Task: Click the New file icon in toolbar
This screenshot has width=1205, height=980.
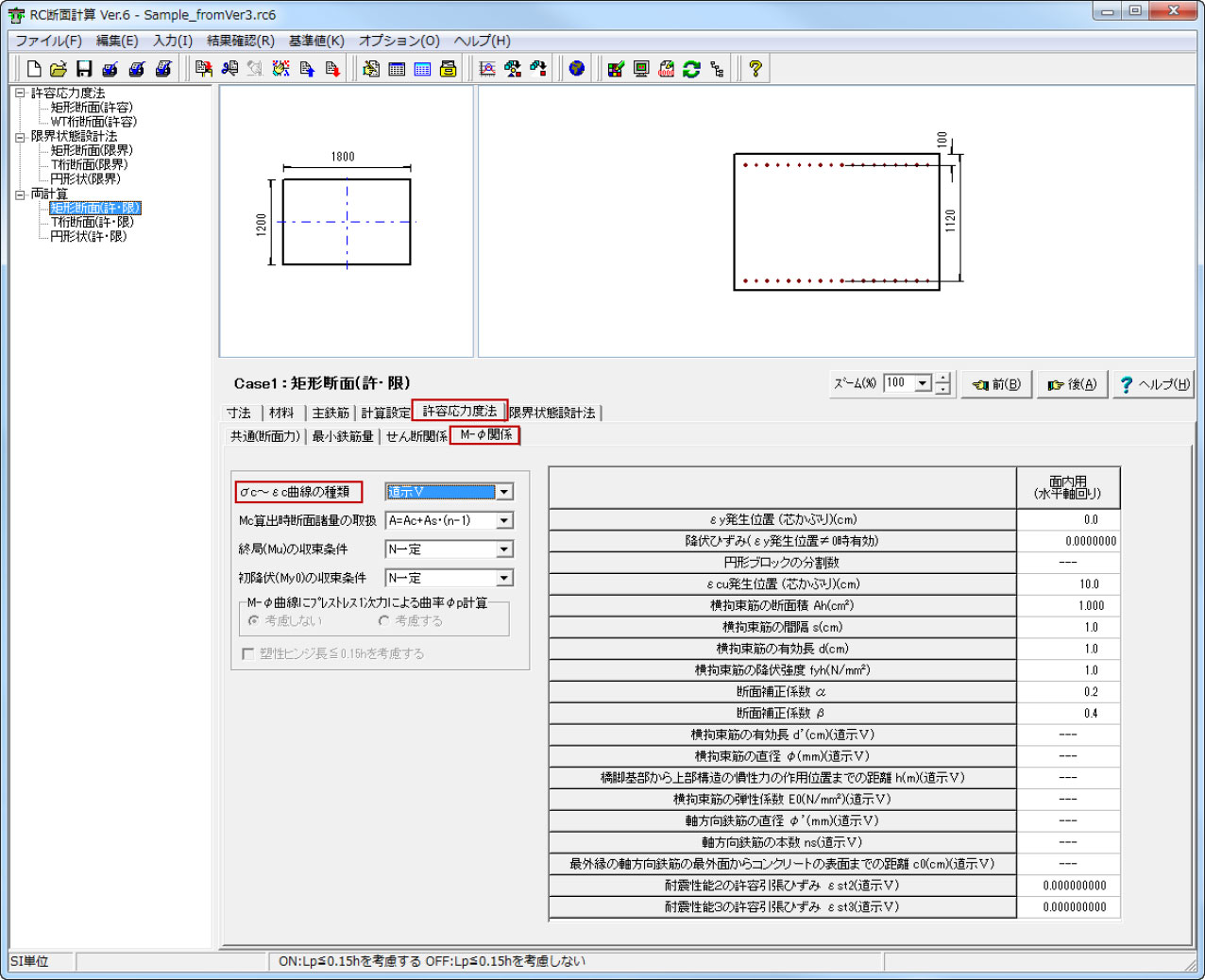Action: coord(34,69)
